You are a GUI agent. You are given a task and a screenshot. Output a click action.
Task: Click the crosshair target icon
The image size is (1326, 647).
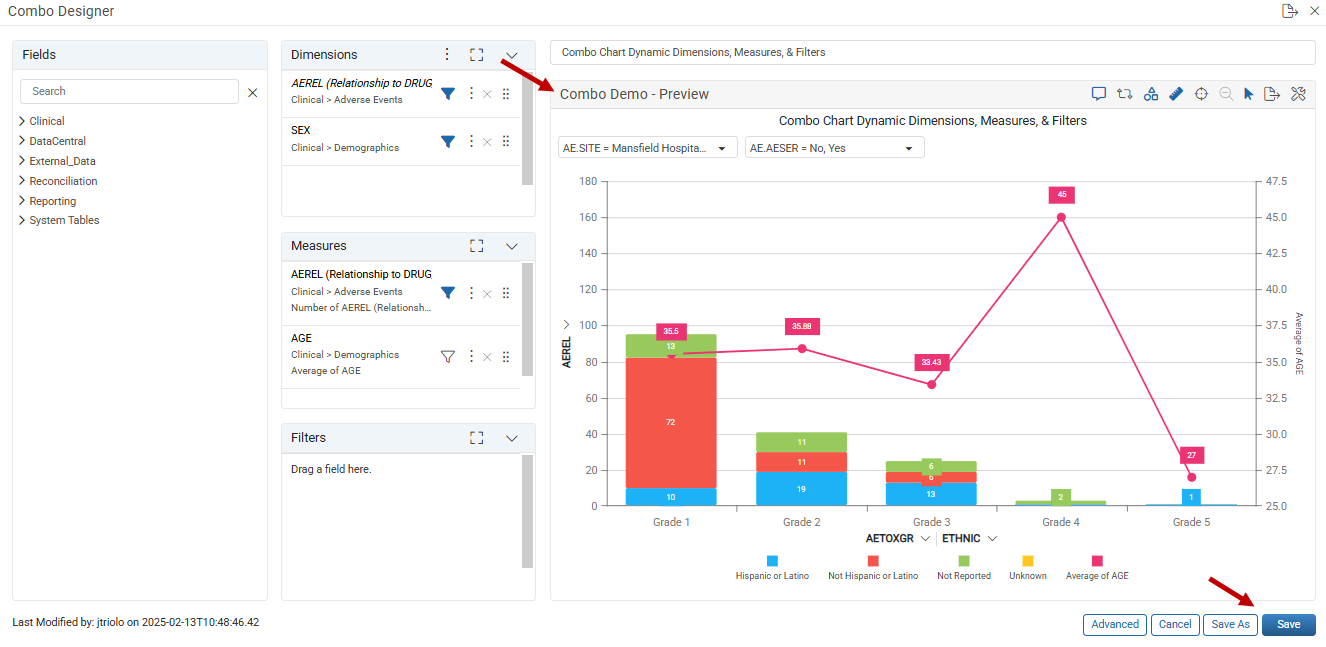(1201, 94)
